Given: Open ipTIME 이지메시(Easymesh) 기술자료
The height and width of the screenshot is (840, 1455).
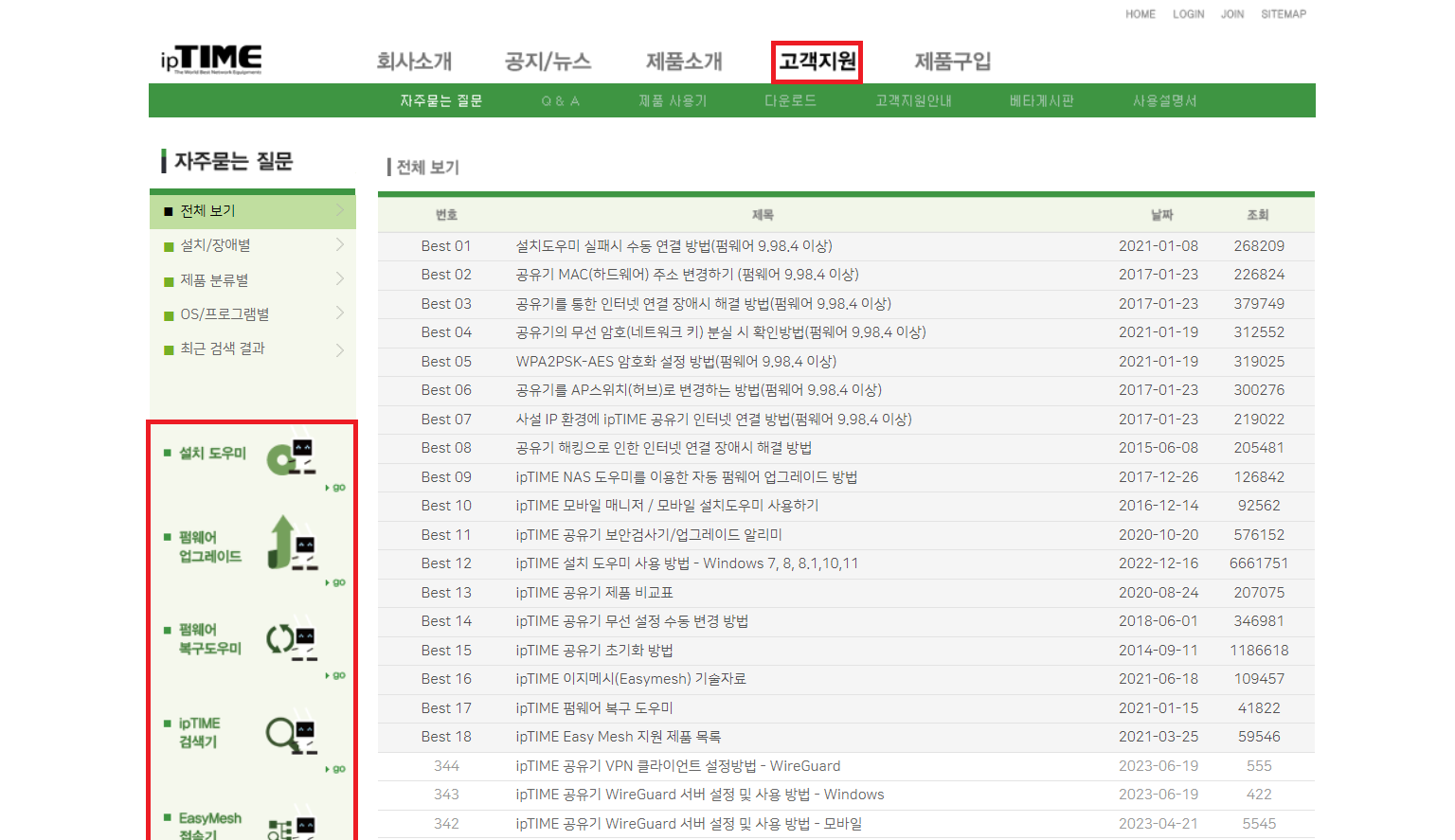Looking at the screenshot, I should 631,679.
